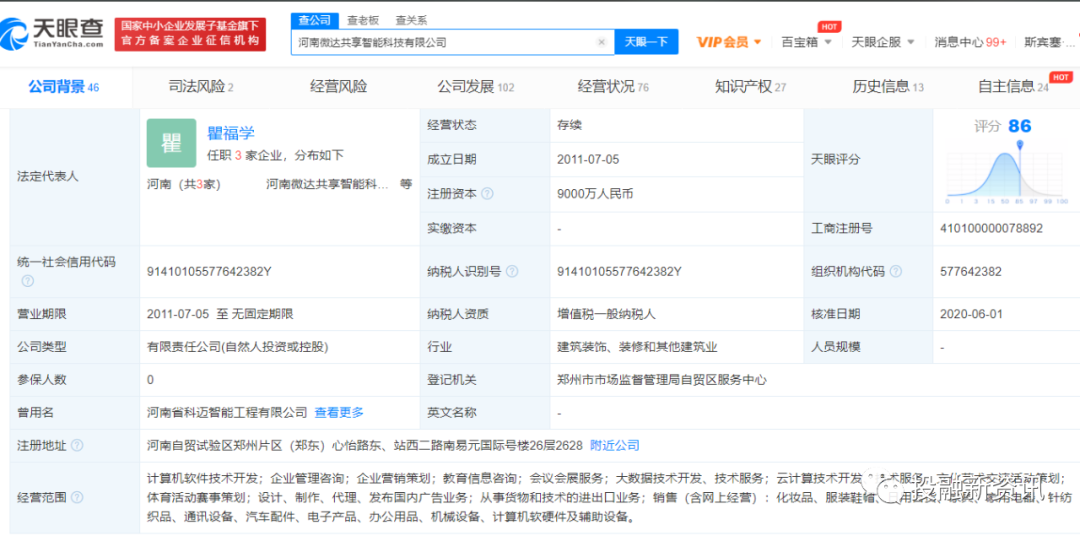Click the 核准日期 value 2020-06-01
The width and height of the screenshot is (1080, 536).
(971, 314)
